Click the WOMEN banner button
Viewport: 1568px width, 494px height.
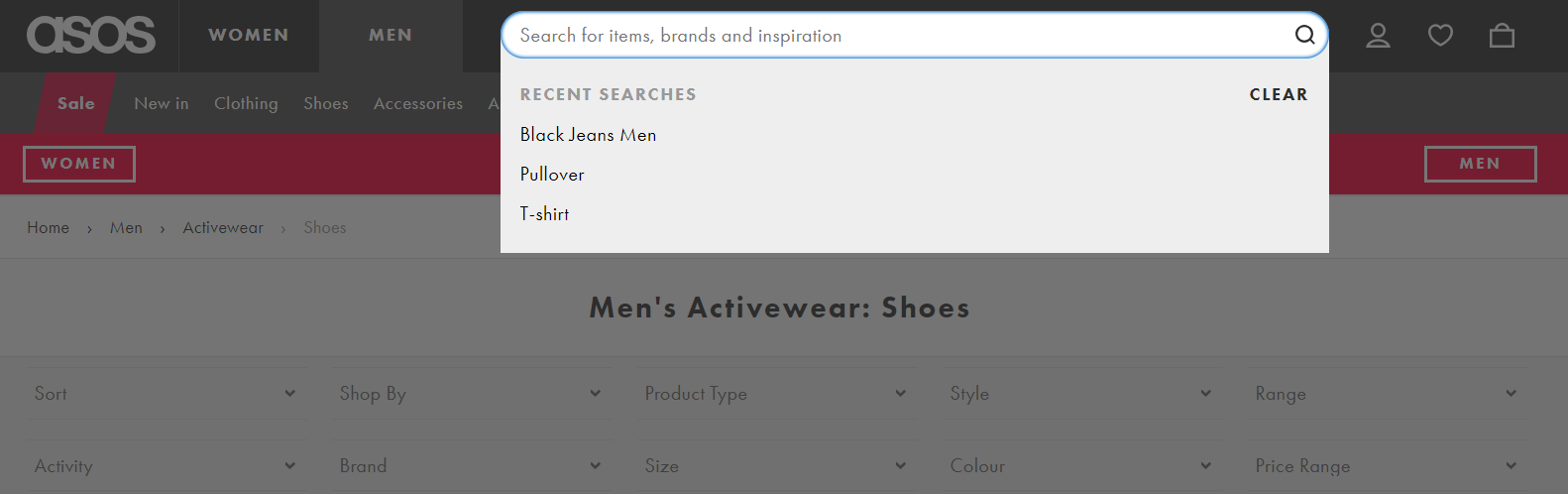click(x=79, y=164)
